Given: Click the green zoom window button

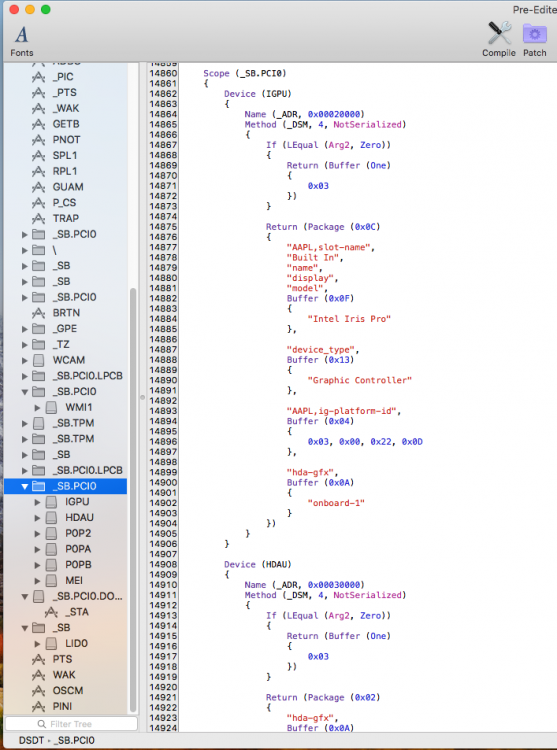Looking at the screenshot, I should click(x=45, y=10).
